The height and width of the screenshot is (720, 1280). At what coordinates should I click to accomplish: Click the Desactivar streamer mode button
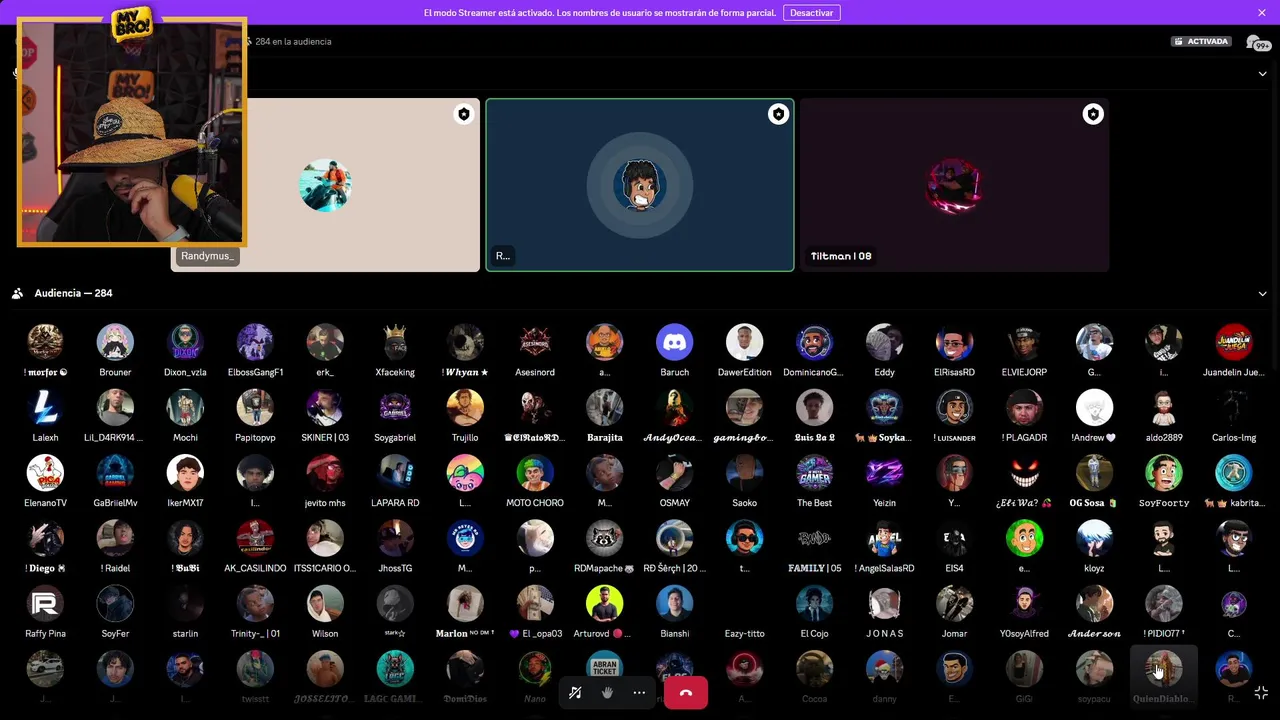point(811,13)
